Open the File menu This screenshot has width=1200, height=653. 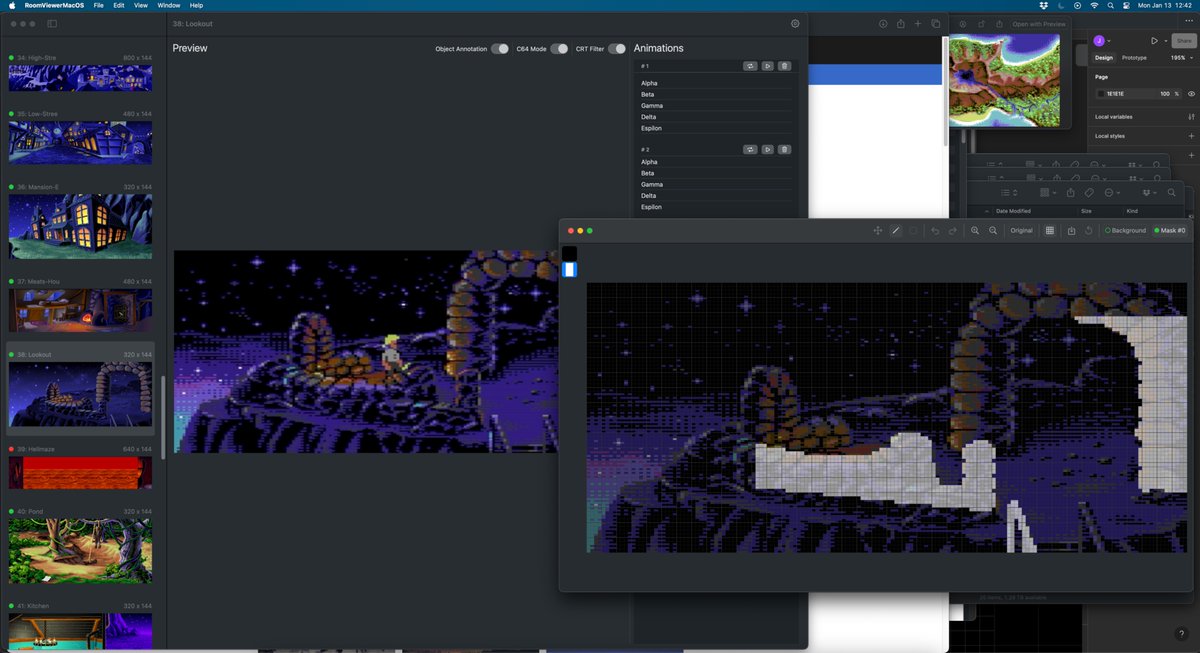98,5
